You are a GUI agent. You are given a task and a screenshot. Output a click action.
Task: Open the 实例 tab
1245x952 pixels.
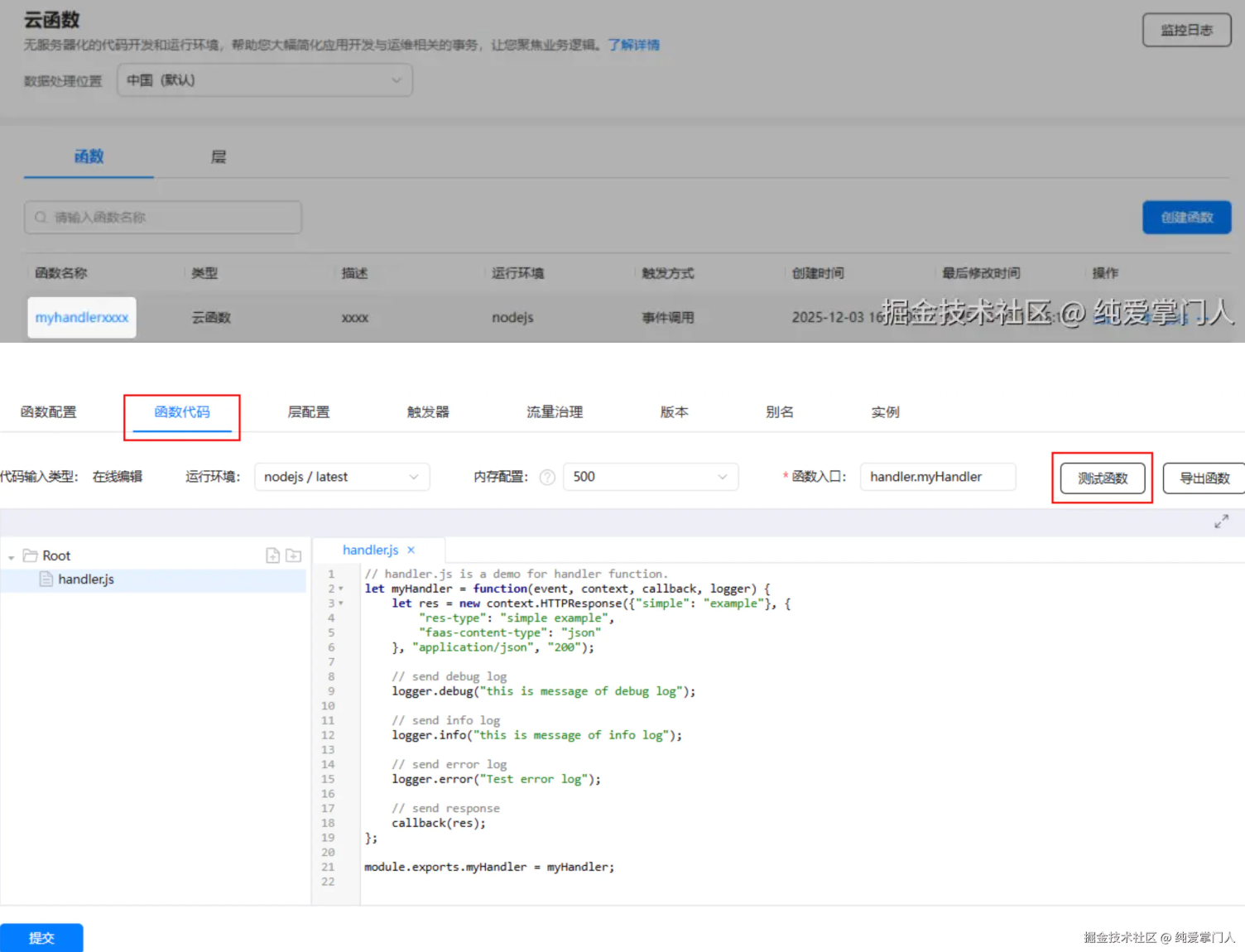885,411
